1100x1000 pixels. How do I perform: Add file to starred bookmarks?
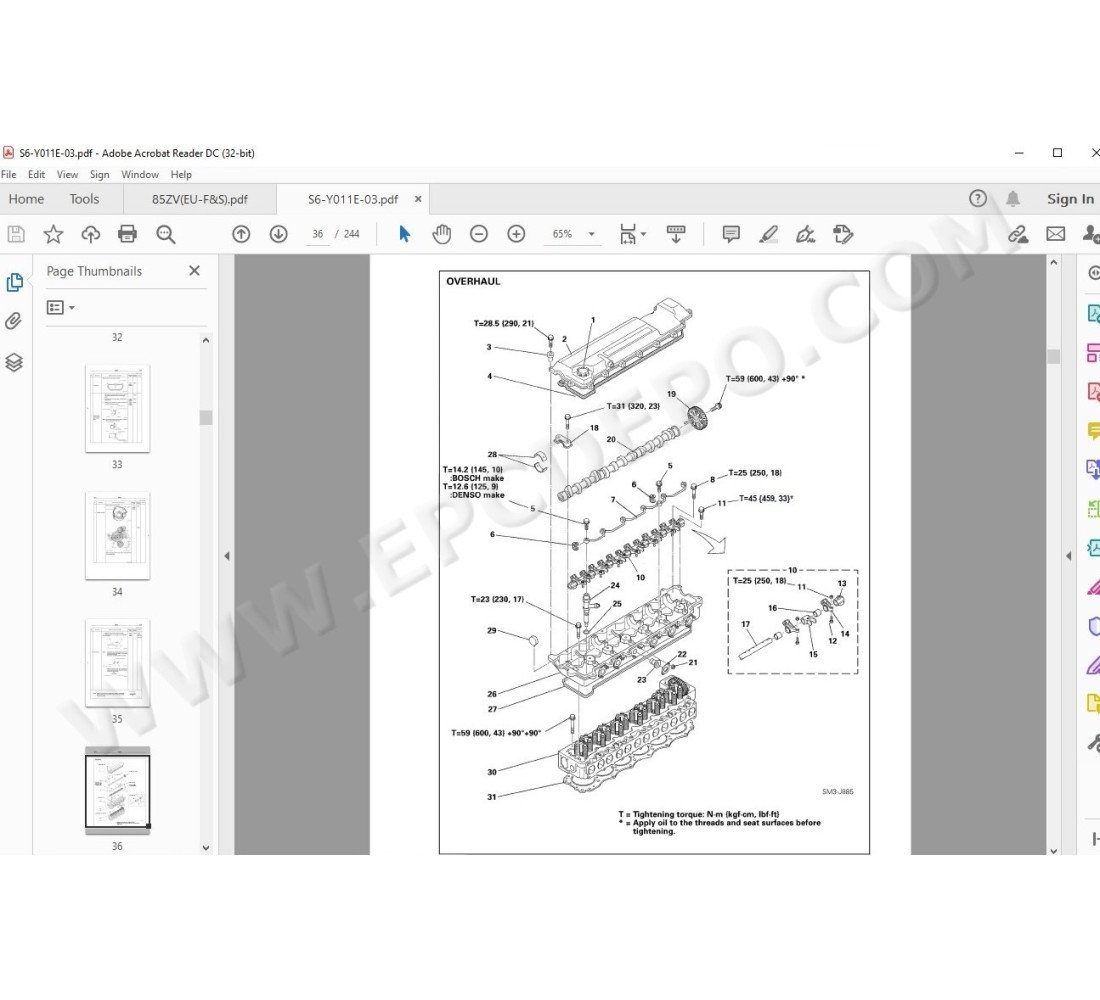(x=53, y=234)
